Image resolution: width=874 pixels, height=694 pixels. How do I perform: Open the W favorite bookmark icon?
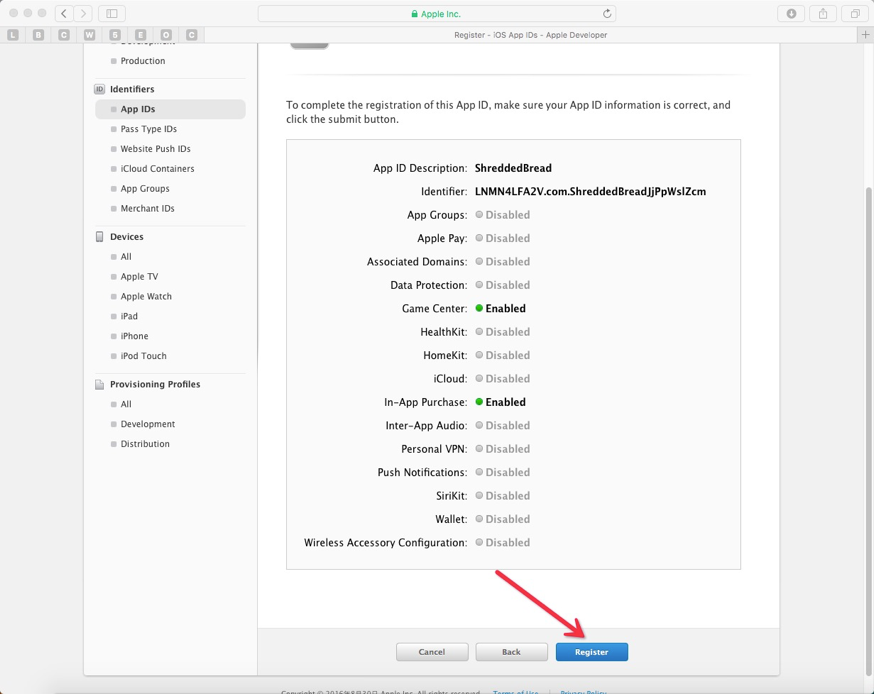(89, 35)
